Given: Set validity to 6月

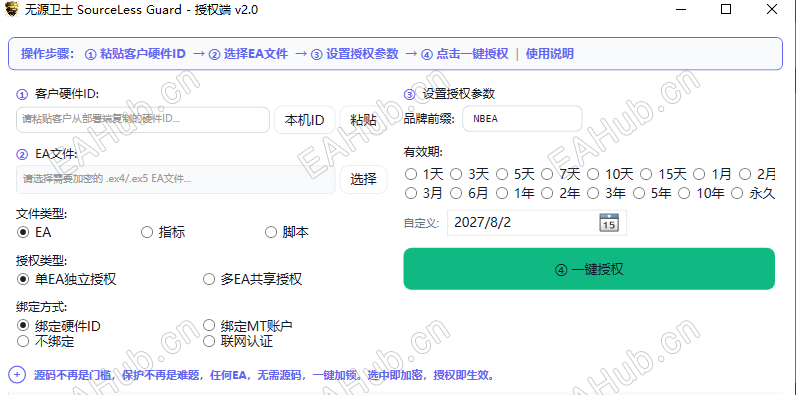Looking at the screenshot, I should tap(470, 193).
